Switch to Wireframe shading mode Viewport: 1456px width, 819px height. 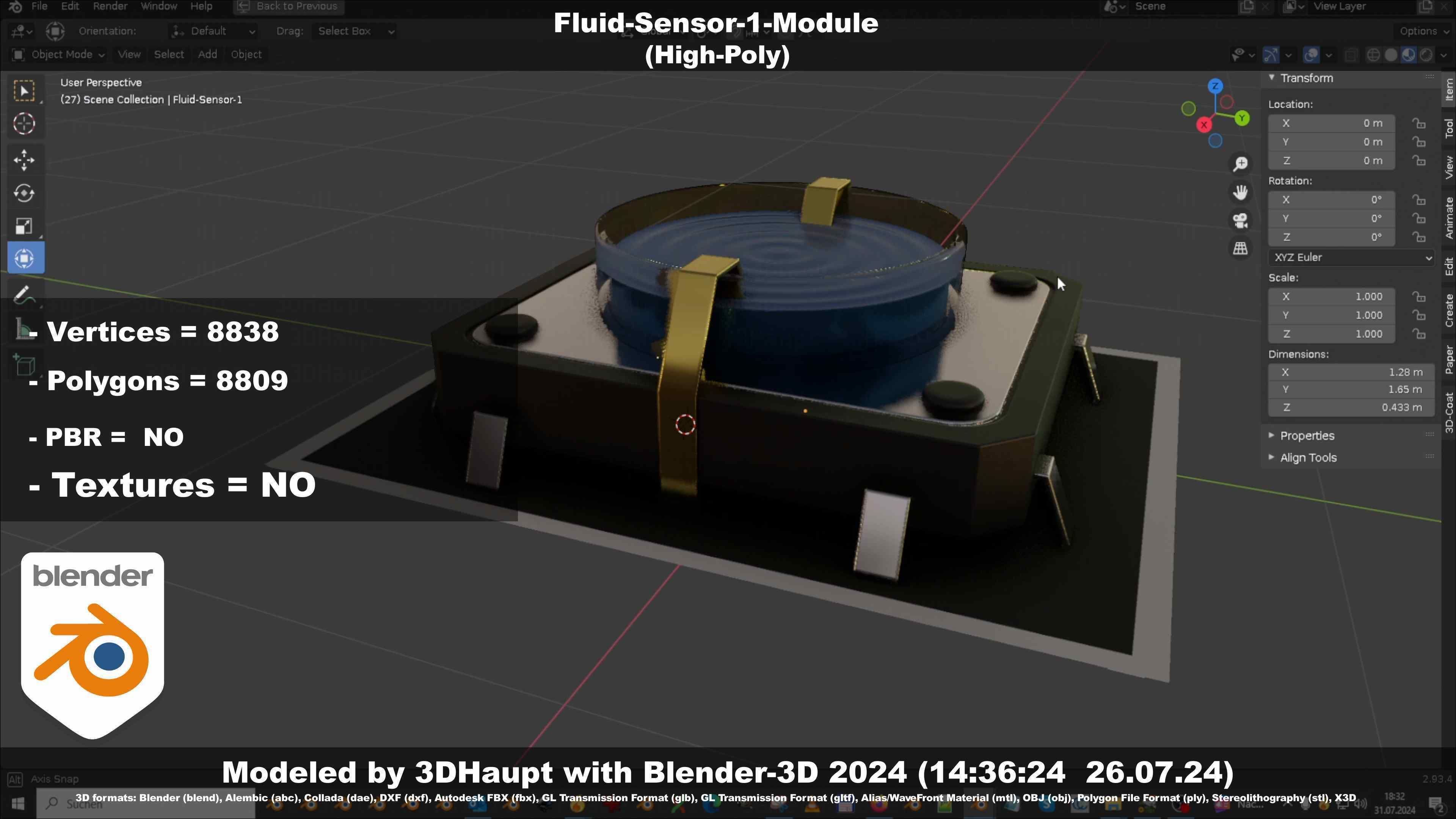(x=1373, y=55)
